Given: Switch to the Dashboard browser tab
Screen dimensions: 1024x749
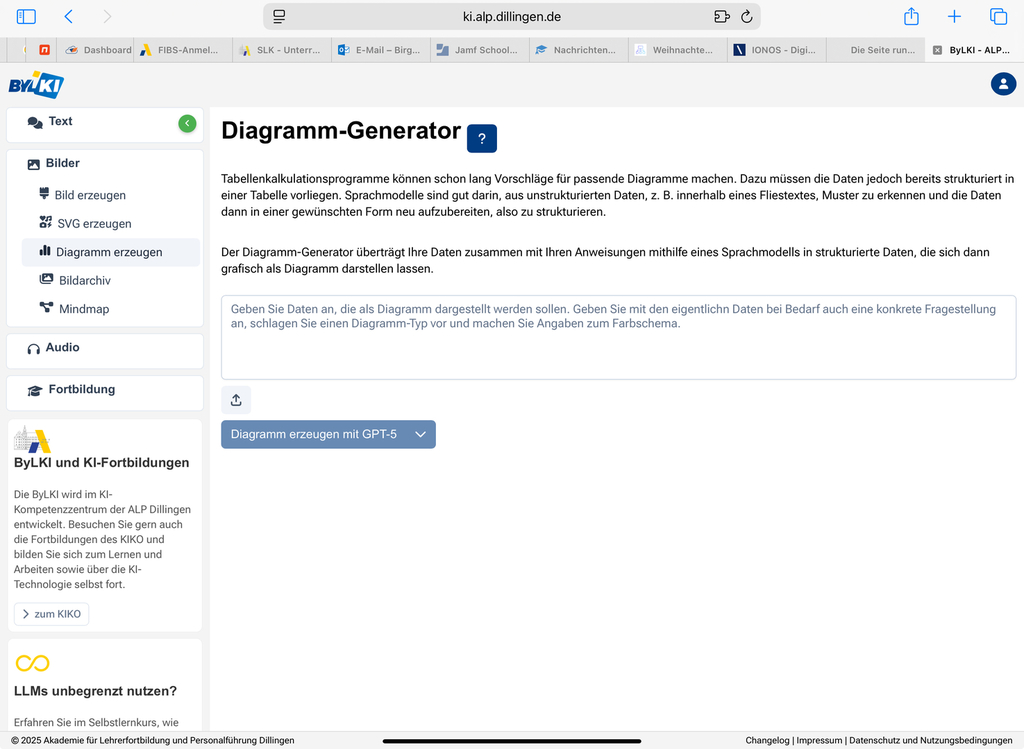Looking at the screenshot, I should 100,50.
